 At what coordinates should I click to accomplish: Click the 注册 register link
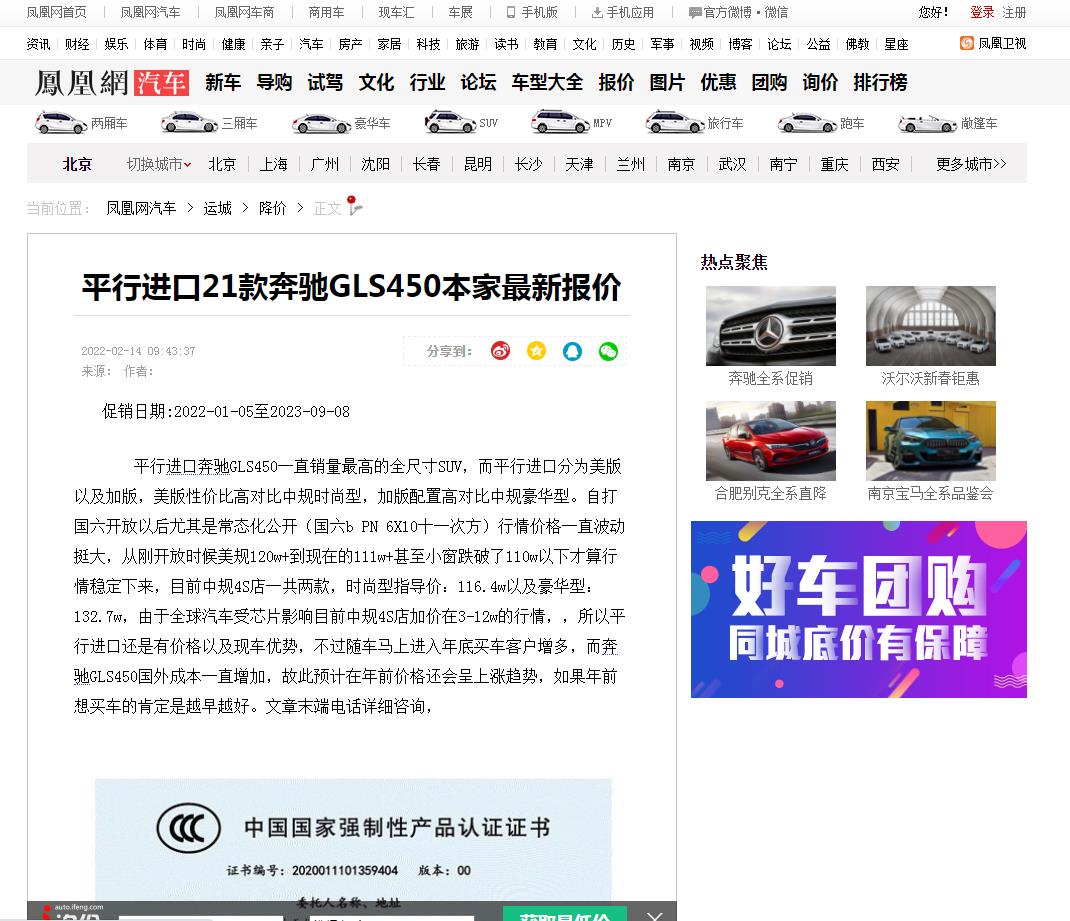point(1014,12)
